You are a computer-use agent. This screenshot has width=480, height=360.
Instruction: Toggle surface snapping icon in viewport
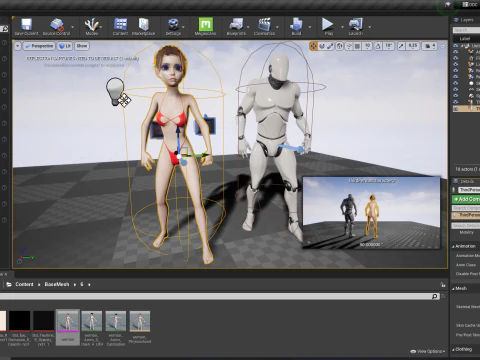[x=349, y=46]
